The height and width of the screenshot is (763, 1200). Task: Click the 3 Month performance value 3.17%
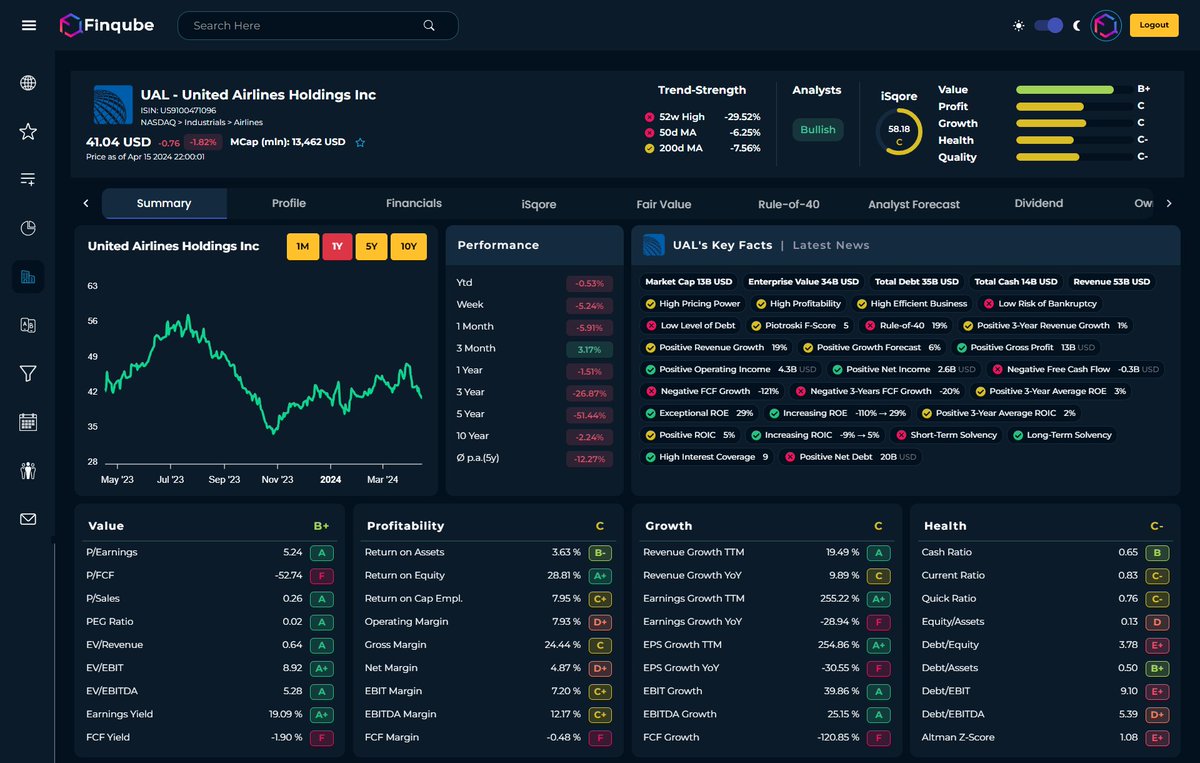[x=590, y=350]
